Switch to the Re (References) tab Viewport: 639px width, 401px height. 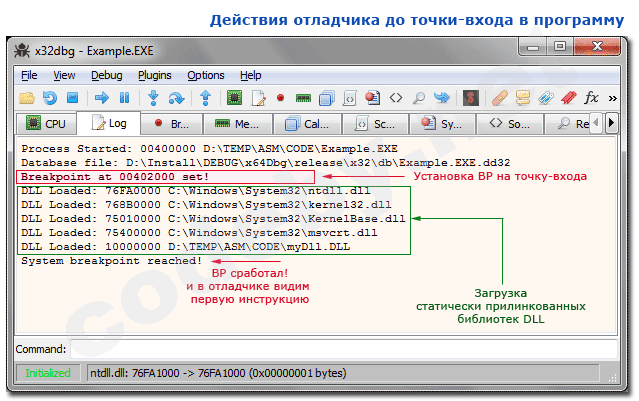point(567,123)
